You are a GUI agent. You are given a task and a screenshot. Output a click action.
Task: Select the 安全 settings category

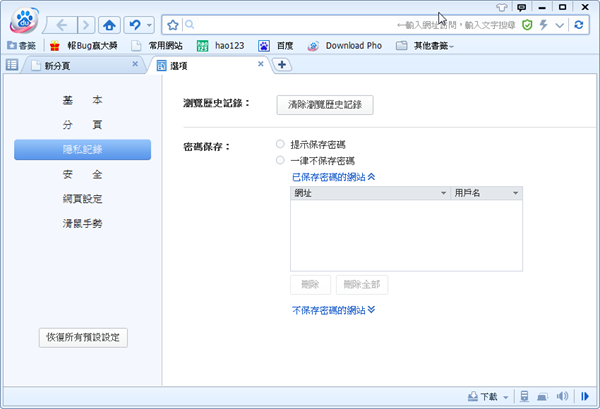83,174
